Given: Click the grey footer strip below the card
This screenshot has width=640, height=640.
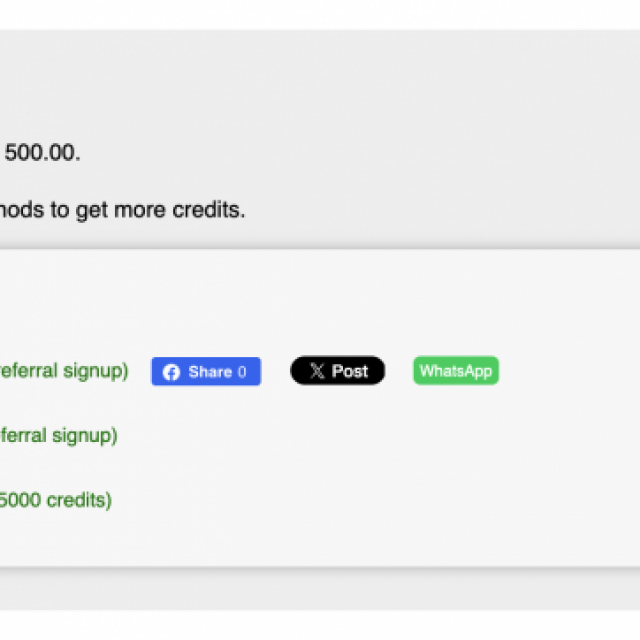Looking at the screenshot, I should coord(320,590).
